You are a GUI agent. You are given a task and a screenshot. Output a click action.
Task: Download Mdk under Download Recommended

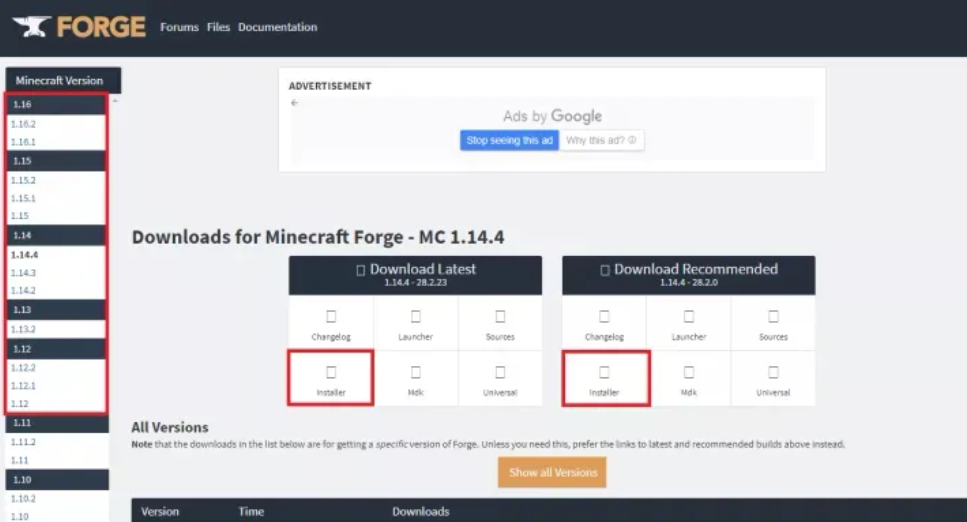689,379
